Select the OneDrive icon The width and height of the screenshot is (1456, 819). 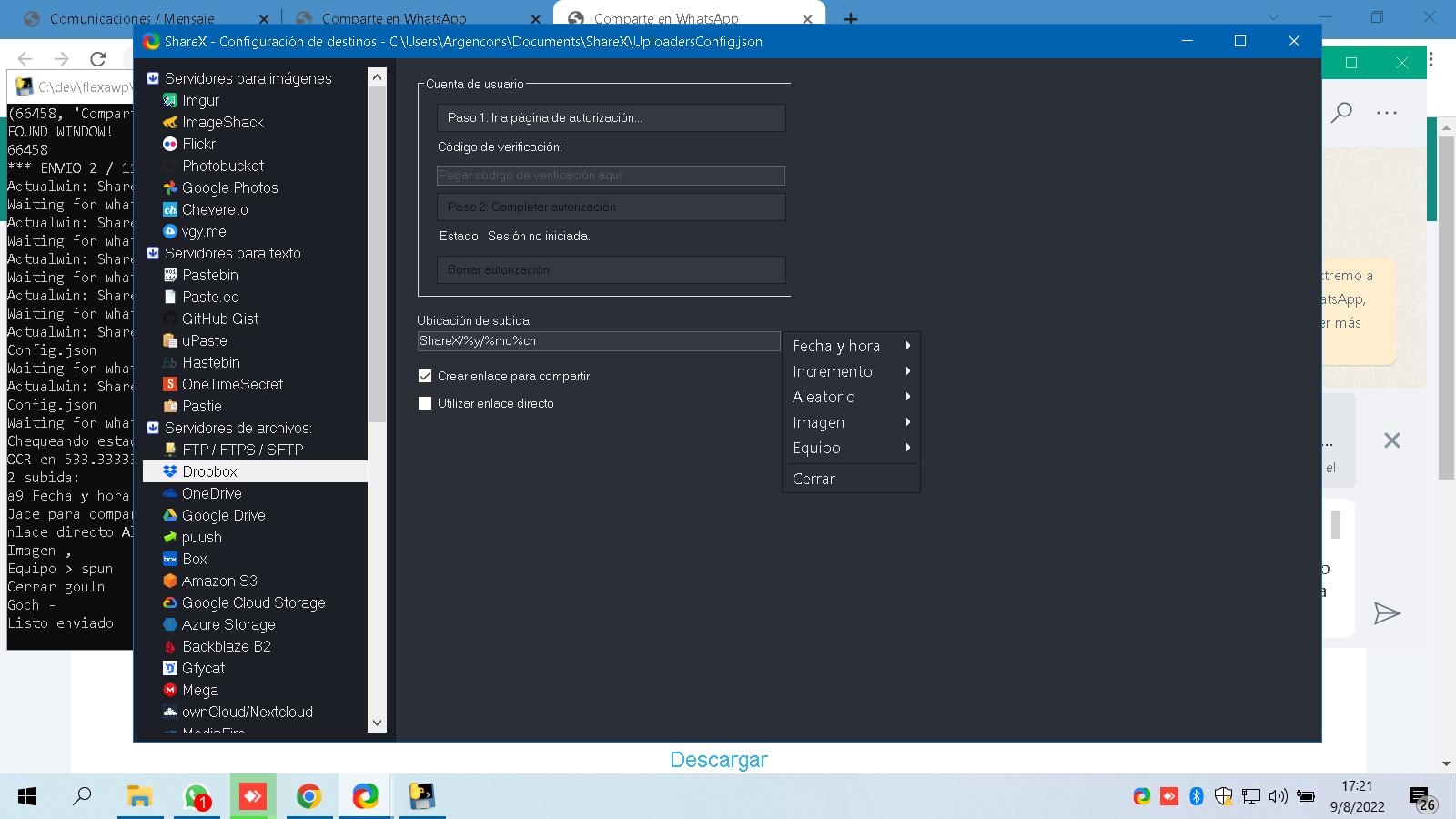coord(169,493)
